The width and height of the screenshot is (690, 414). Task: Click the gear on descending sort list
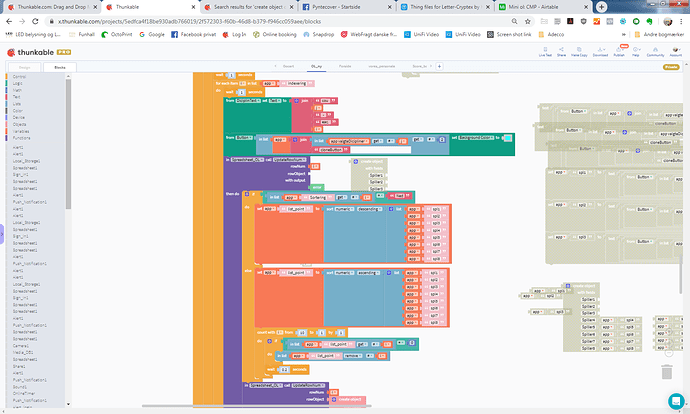click(x=391, y=209)
